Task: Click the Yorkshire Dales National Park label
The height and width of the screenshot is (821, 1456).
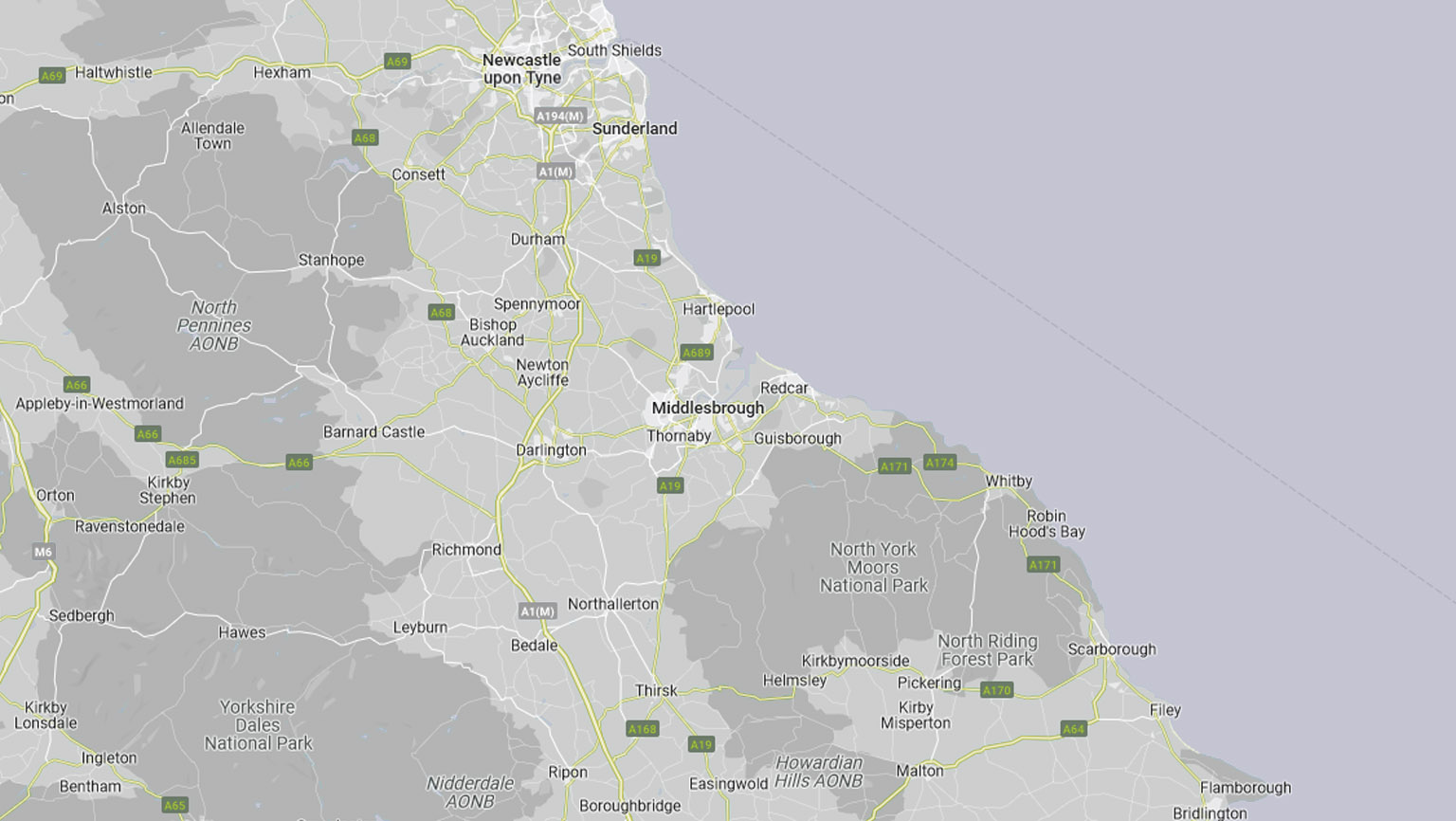Action: tap(258, 725)
